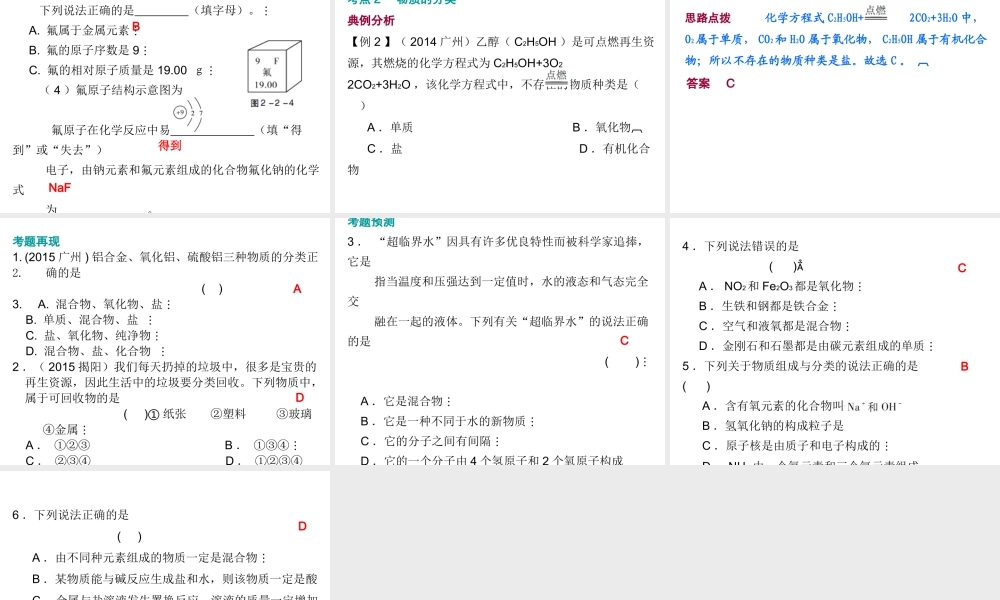Click the '思路点拨' heading
Image resolution: width=1000 pixels, height=600 pixels.
point(708,18)
